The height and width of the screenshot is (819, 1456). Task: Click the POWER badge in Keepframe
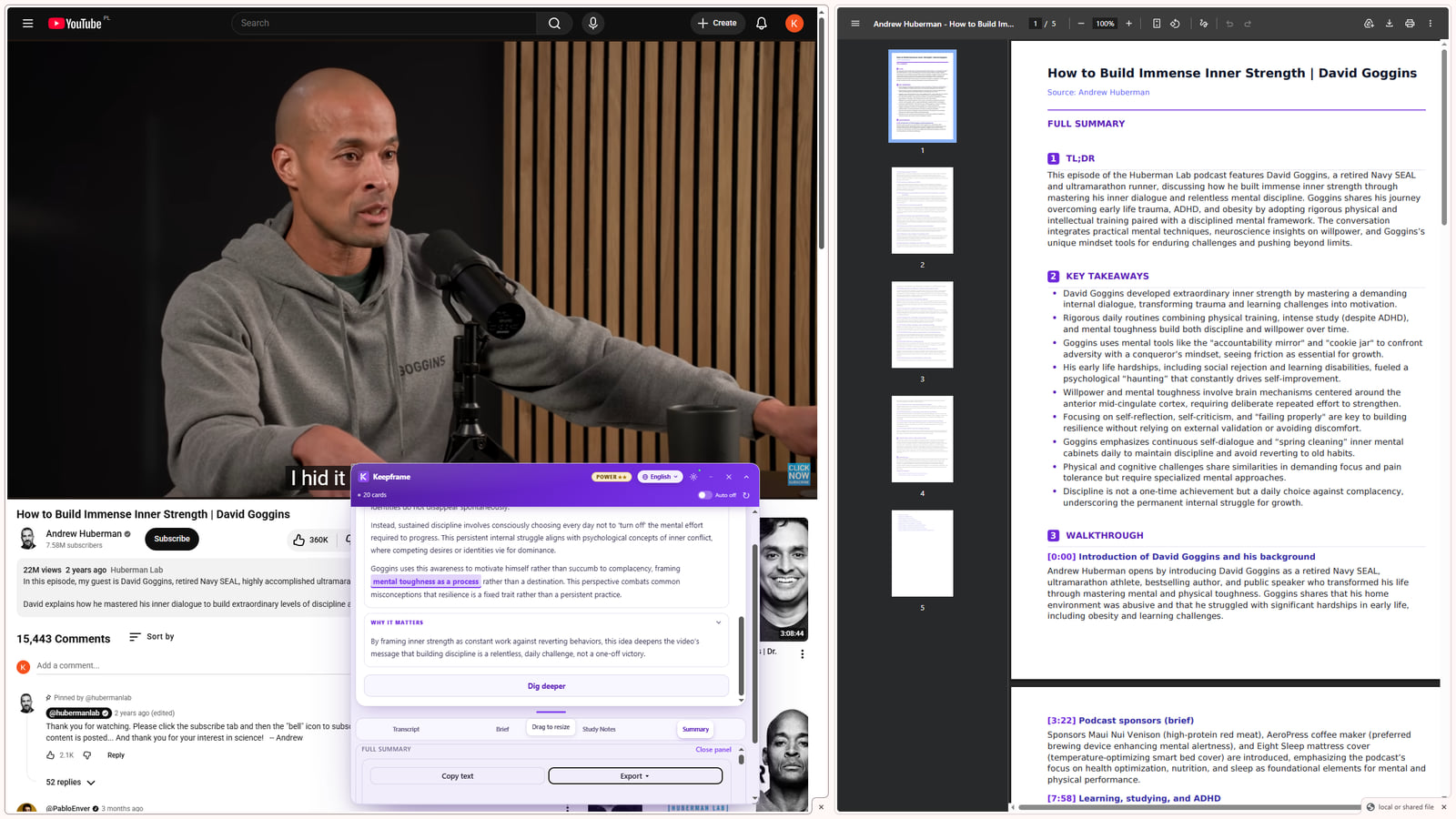point(612,477)
